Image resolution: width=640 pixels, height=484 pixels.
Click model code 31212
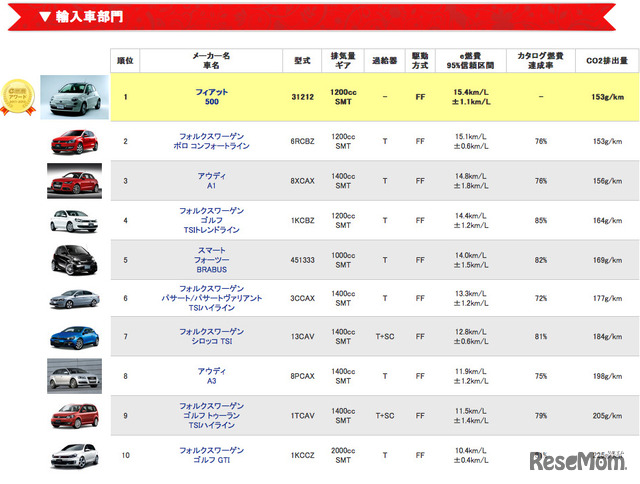303,97
